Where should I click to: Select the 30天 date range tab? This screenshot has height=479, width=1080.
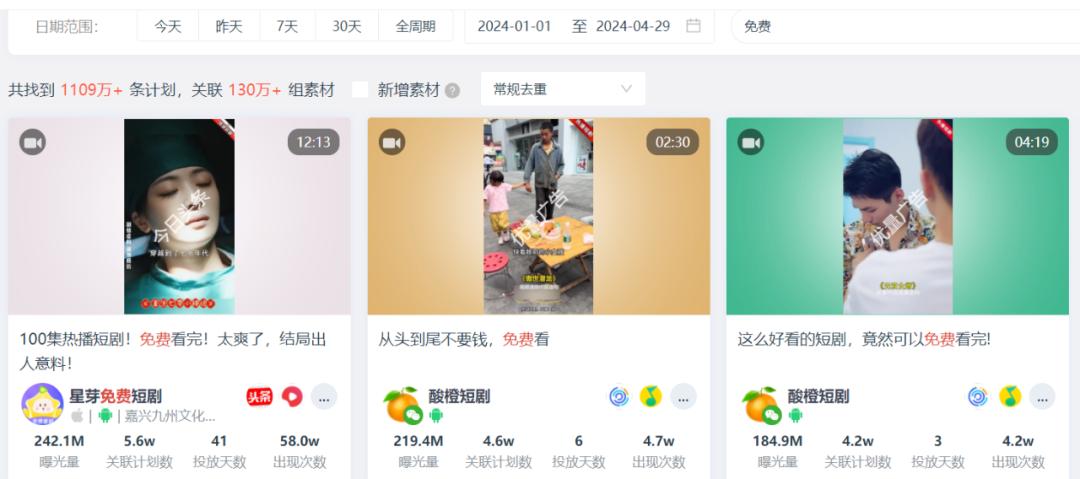point(346,26)
